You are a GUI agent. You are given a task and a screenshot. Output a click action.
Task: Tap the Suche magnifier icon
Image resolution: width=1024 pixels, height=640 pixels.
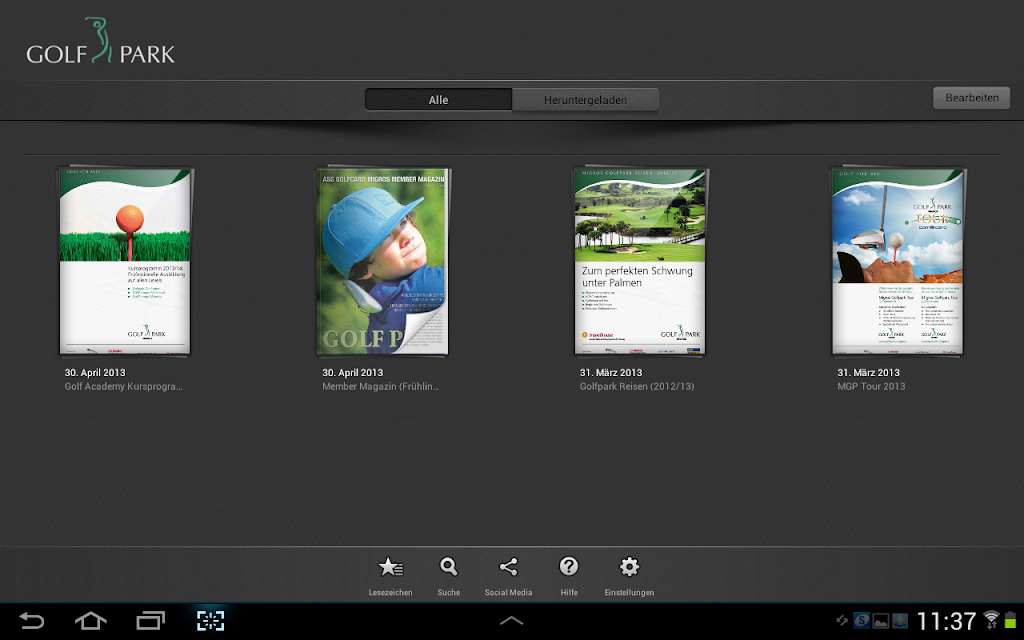tap(449, 567)
